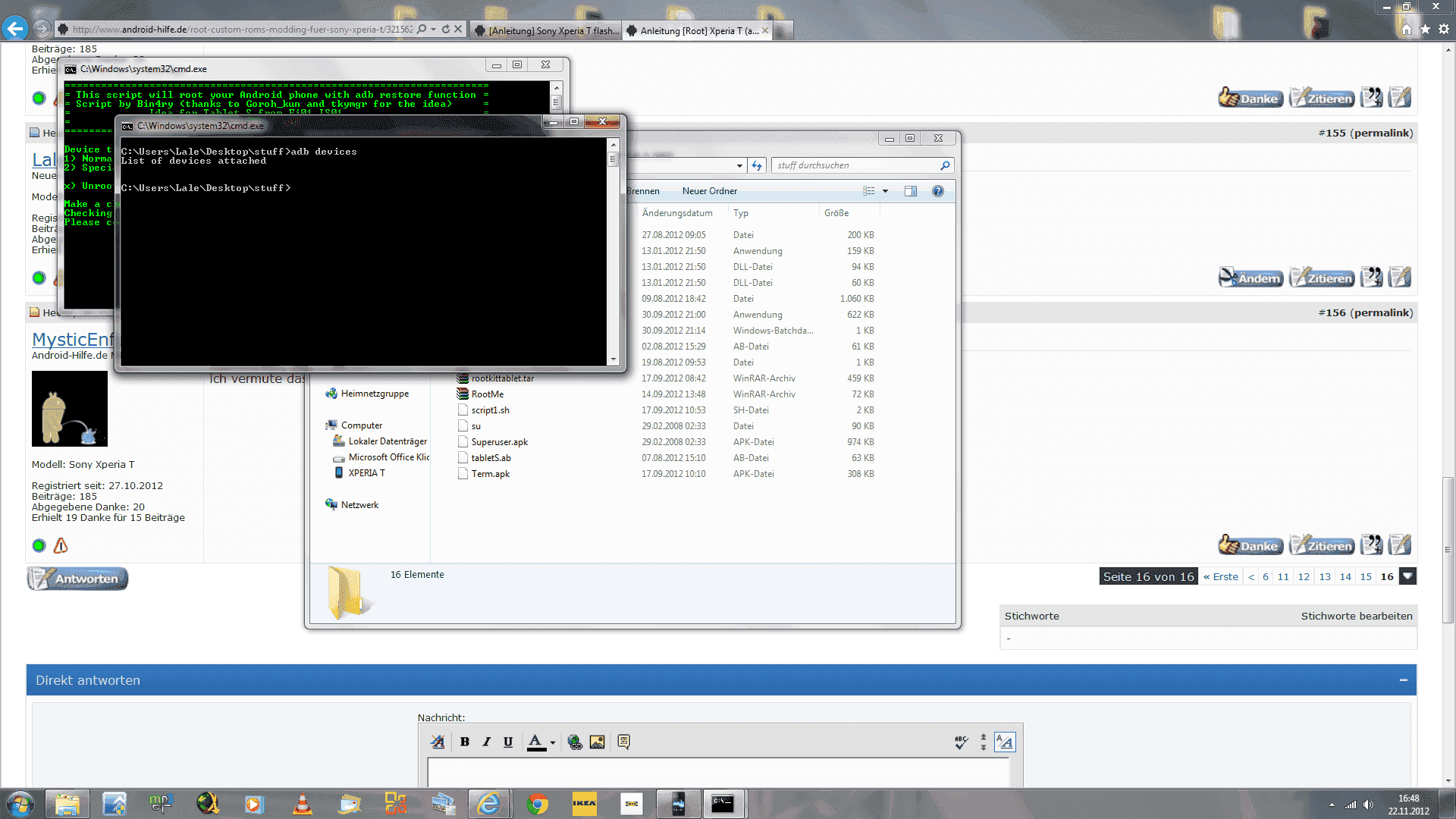Click the browser favorites star icon
Image resolution: width=1456 pixels, height=819 pixels.
tap(1426, 29)
